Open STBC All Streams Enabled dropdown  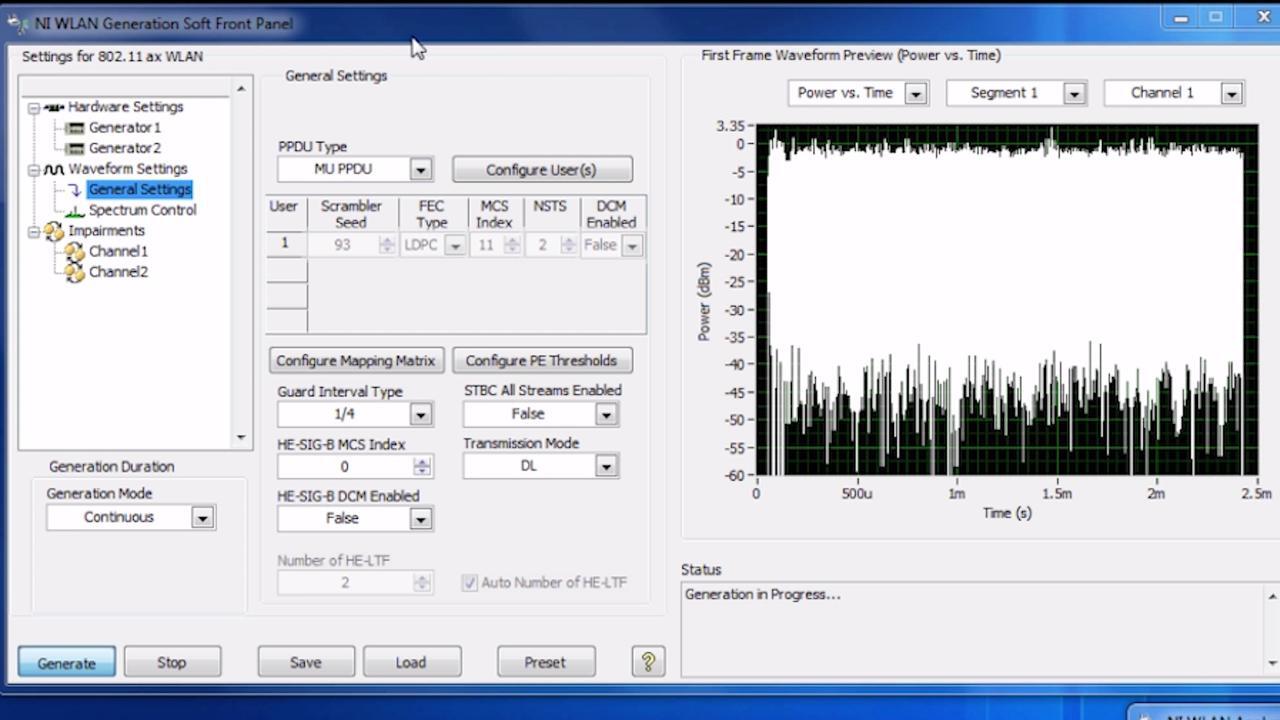606,414
